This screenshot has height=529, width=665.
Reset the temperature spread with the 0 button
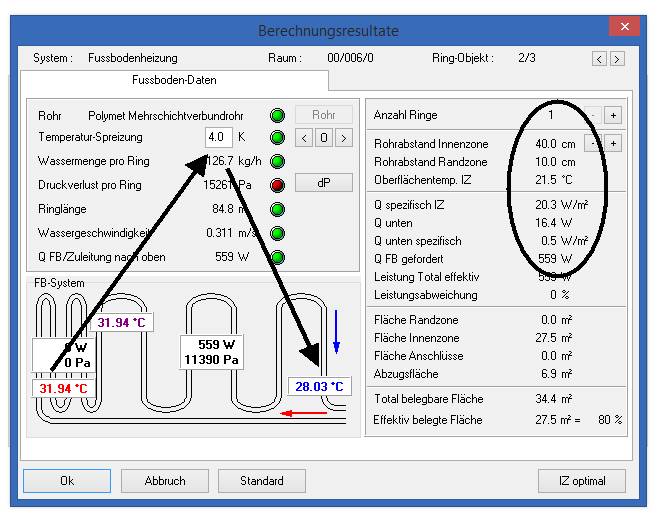coord(324,137)
